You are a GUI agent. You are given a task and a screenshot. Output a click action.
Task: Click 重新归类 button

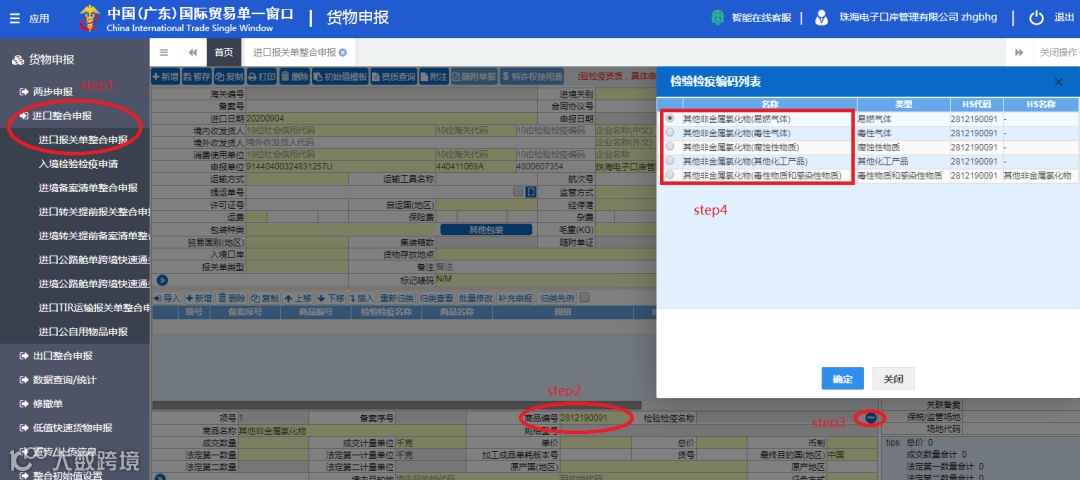coord(396,298)
